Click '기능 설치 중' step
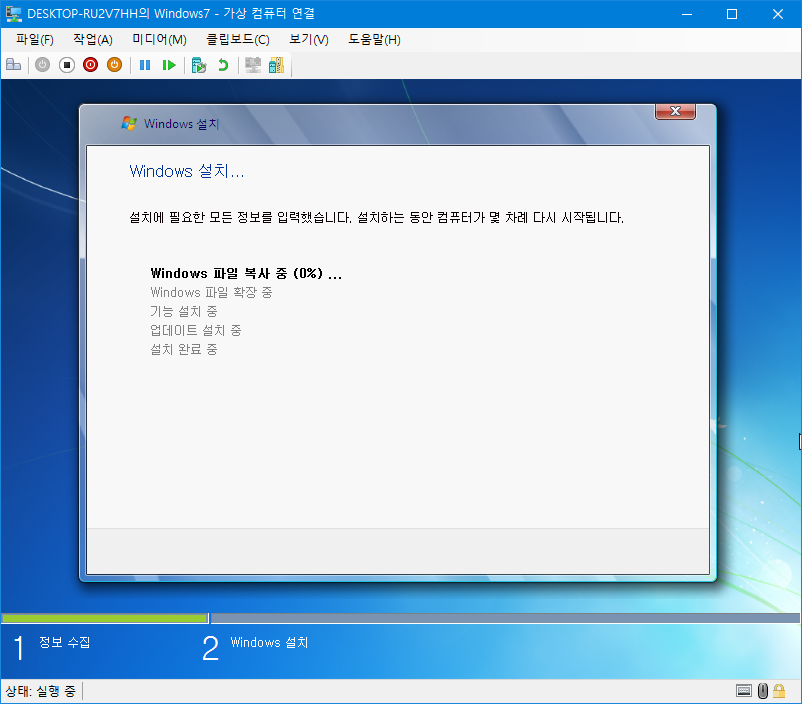The image size is (802, 704). (184, 311)
